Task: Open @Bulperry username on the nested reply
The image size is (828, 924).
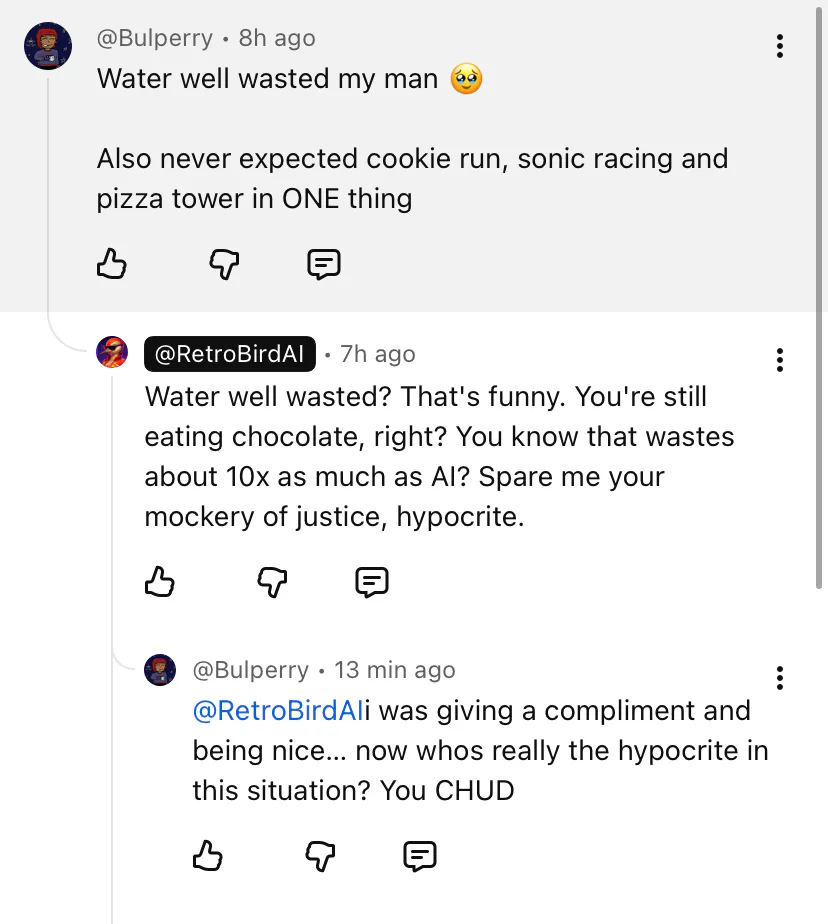Action: (x=251, y=670)
